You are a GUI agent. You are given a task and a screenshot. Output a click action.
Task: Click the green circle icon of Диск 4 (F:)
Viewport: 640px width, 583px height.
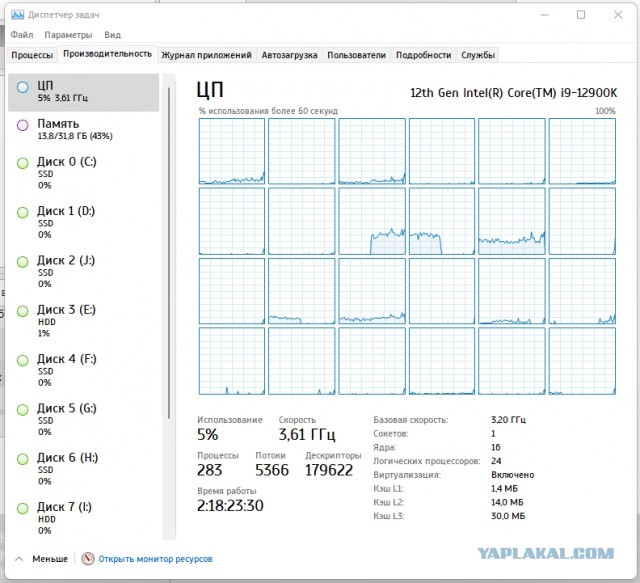click(22, 360)
